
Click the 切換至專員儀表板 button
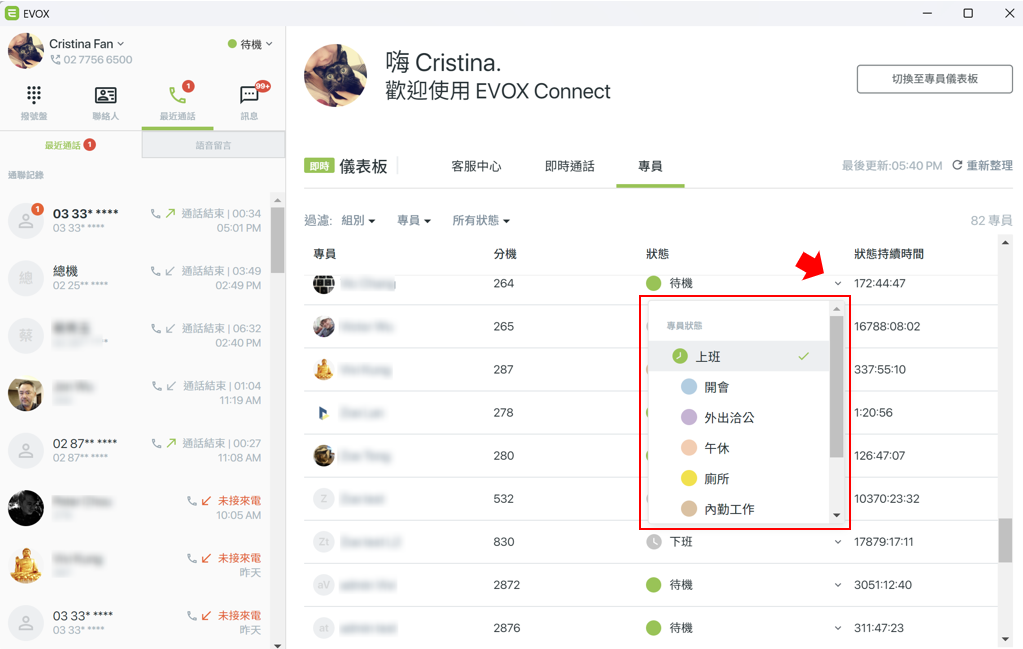(x=934, y=79)
